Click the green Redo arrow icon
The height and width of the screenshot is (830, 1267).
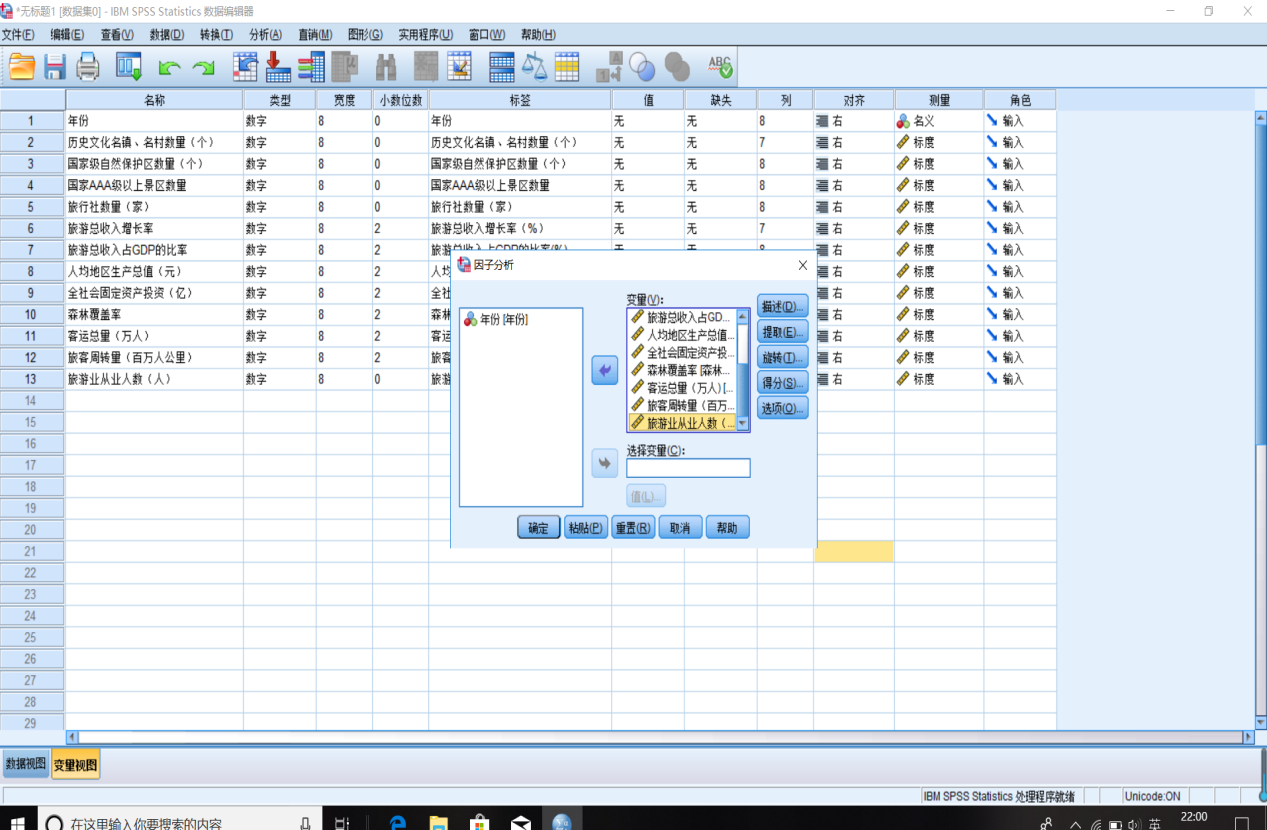pos(203,68)
